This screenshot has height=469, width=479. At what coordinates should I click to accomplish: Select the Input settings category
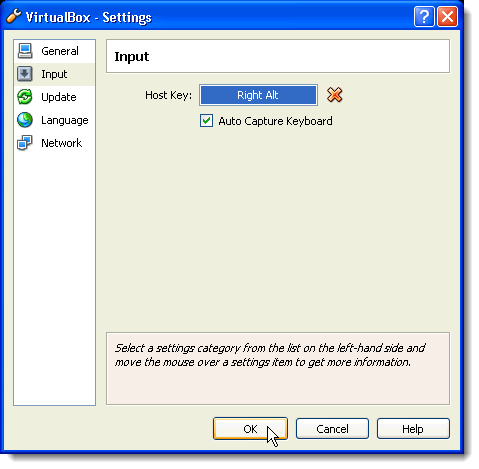point(55,74)
